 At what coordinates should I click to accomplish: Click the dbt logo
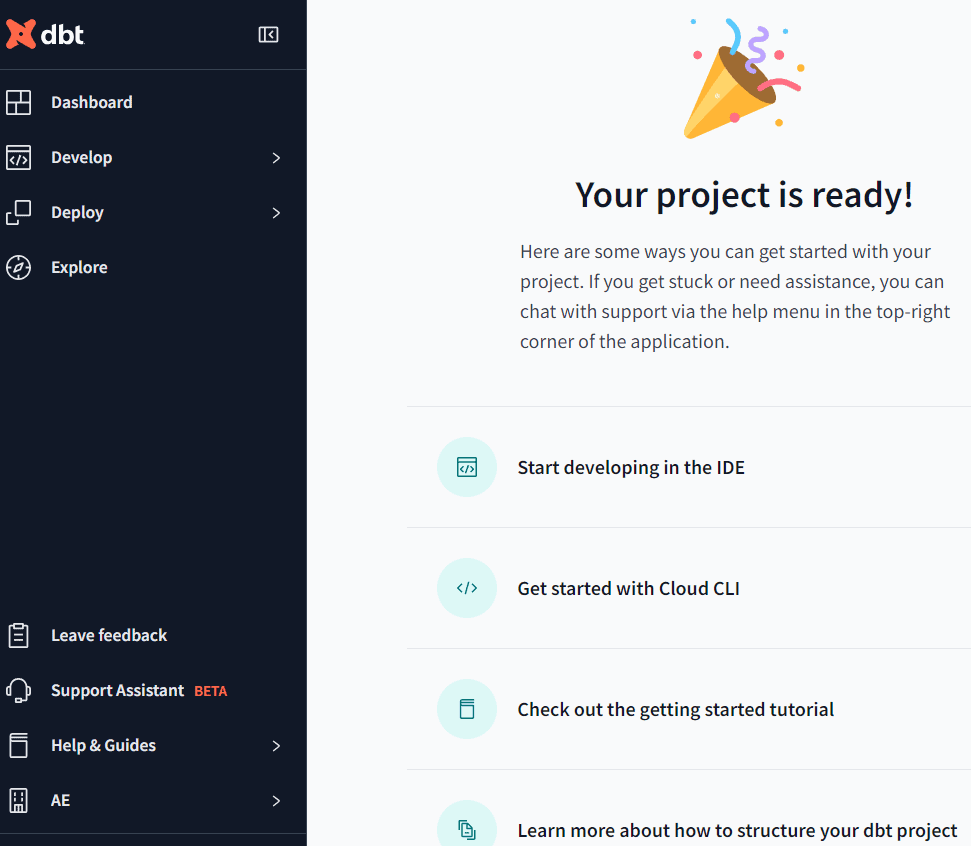45,34
